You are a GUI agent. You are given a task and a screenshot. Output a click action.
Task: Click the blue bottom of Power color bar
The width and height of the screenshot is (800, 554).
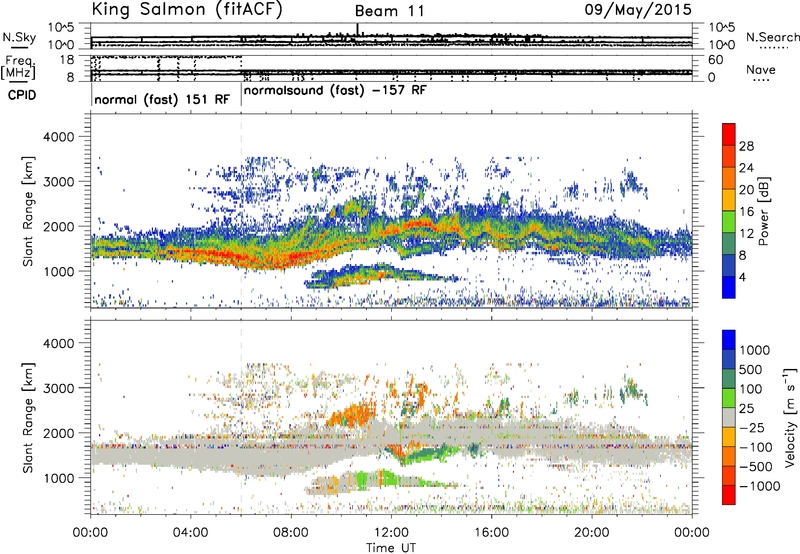point(729,287)
